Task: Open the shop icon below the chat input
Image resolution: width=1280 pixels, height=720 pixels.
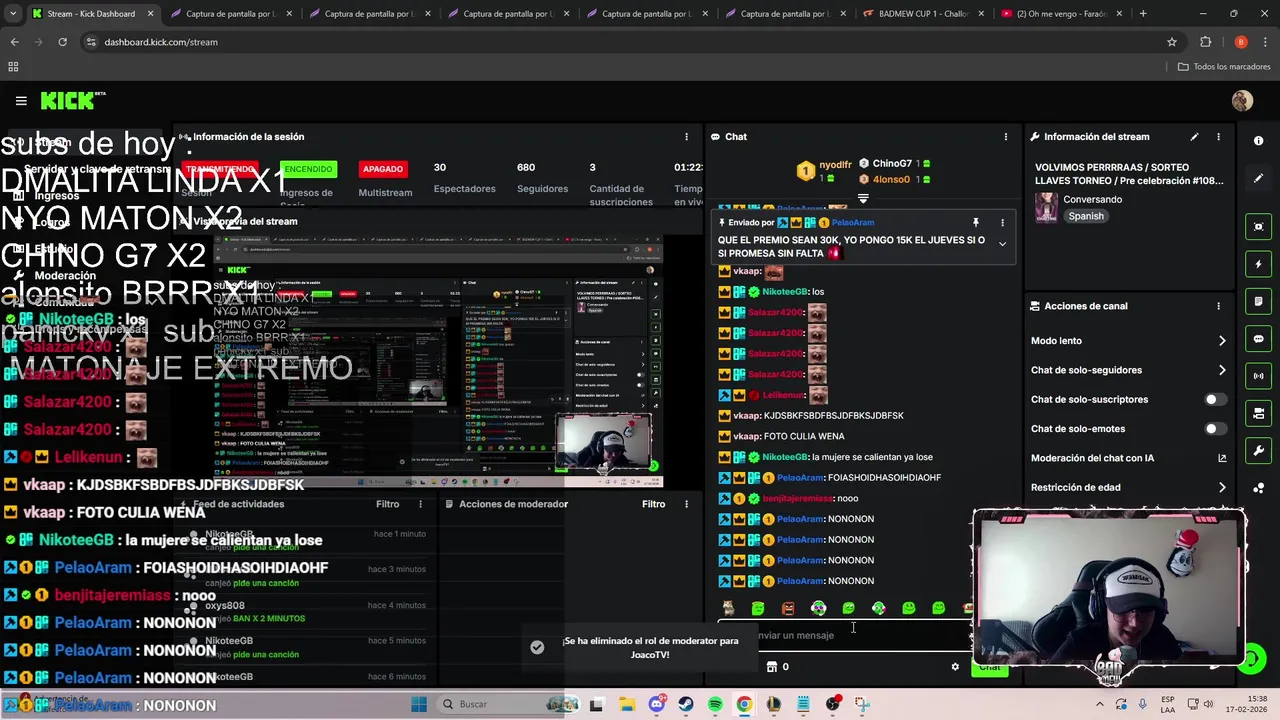Action: pos(772,667)
